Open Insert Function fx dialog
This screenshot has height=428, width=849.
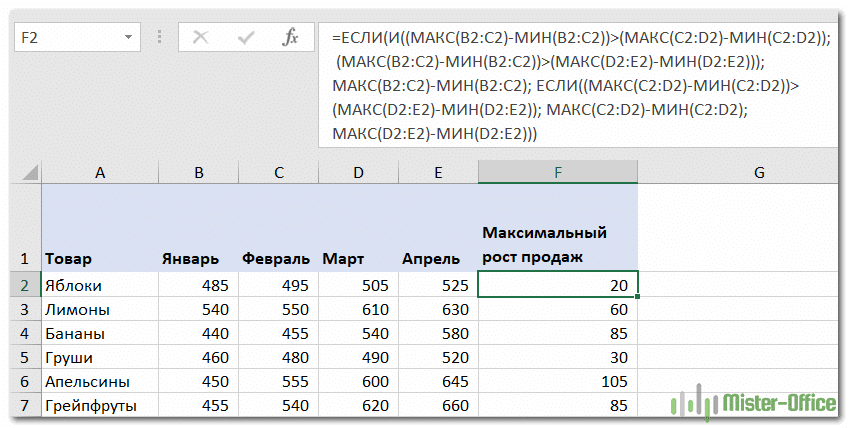point(290,37)
